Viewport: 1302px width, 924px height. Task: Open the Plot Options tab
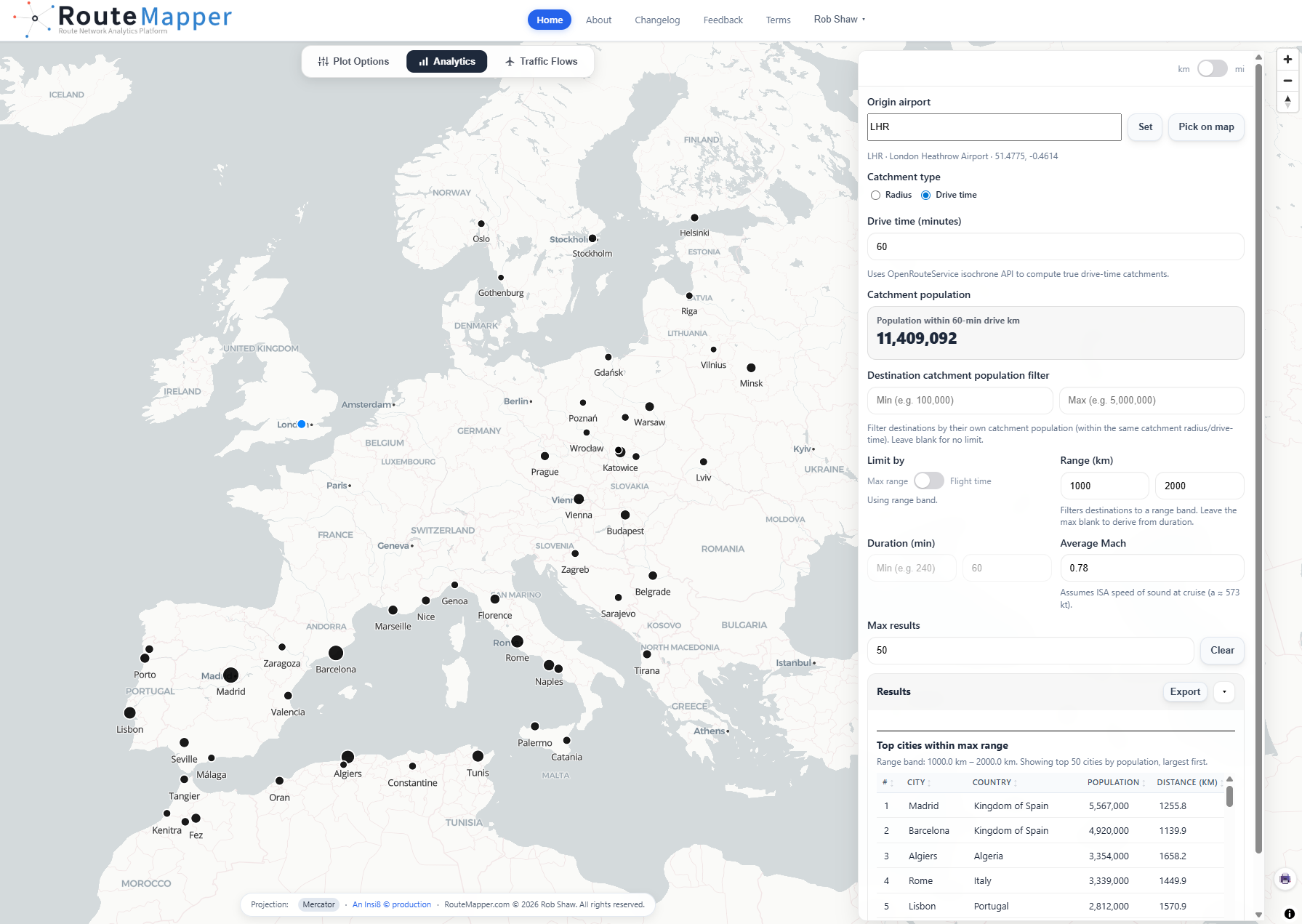[x=353, y=61]
